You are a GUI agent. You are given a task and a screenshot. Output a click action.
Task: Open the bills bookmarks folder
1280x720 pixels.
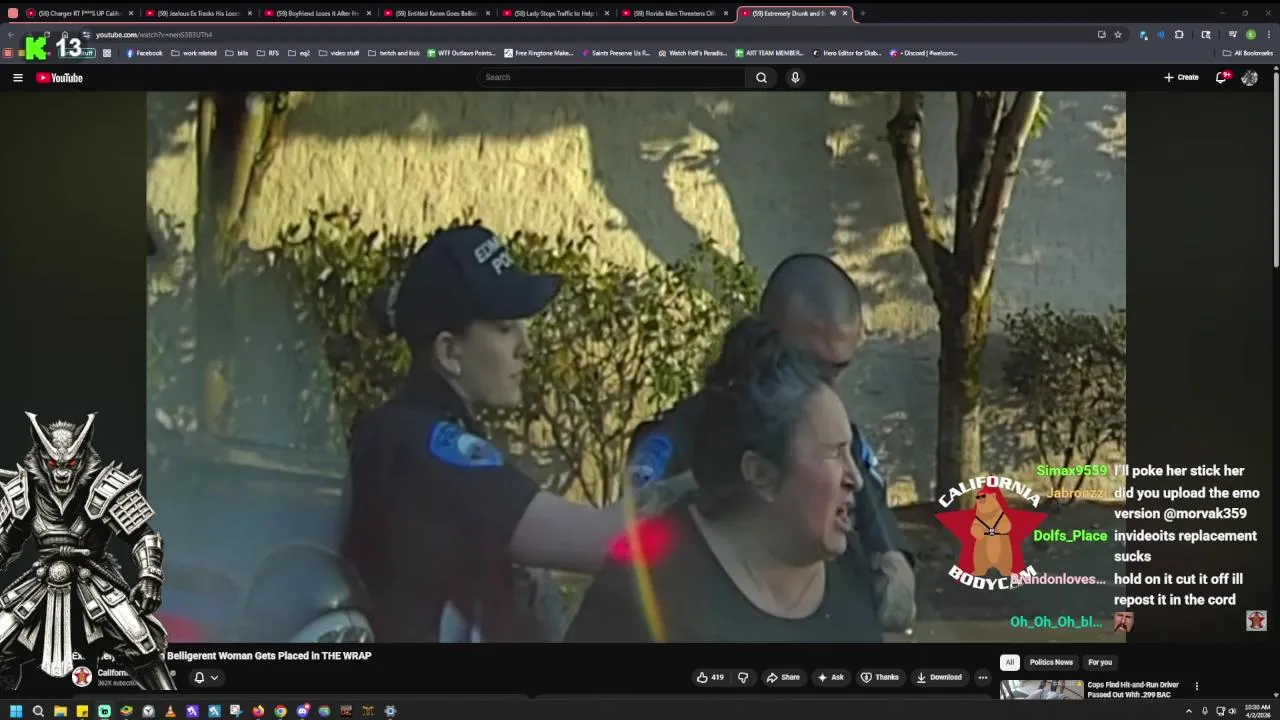tap(237, 53)
